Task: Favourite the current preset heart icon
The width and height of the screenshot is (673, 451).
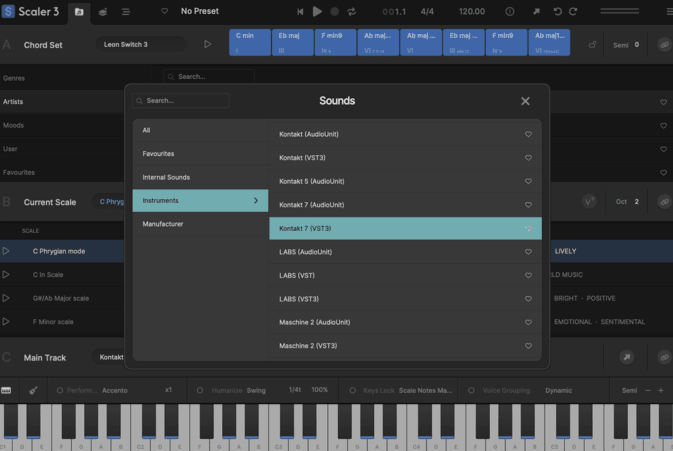Action: [165, 12]
